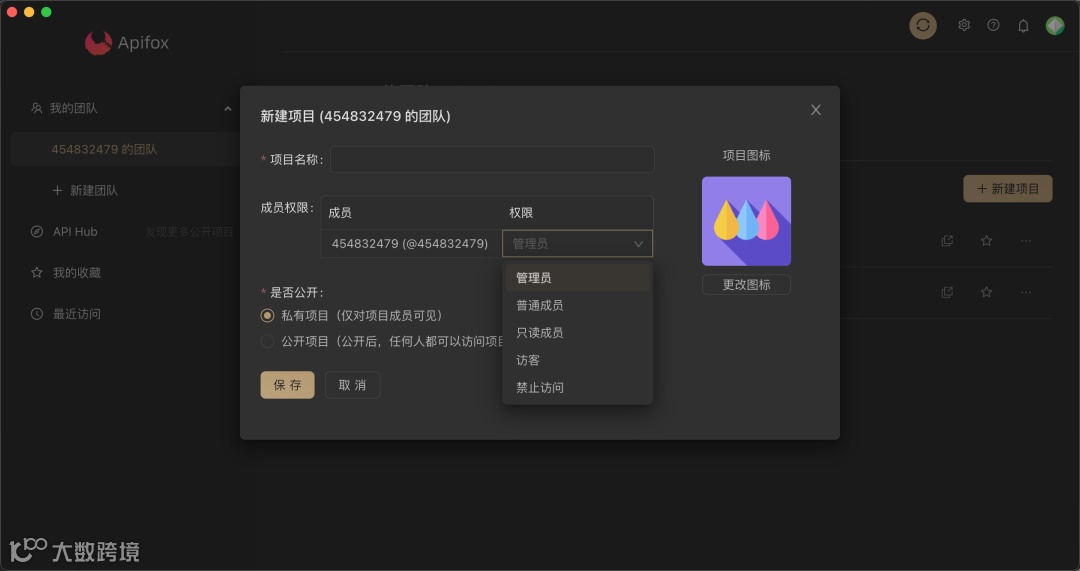Open more options for first project row
Image resolution: width=1080 pixels, height=571 pixels.
[x=1026, y=241]
